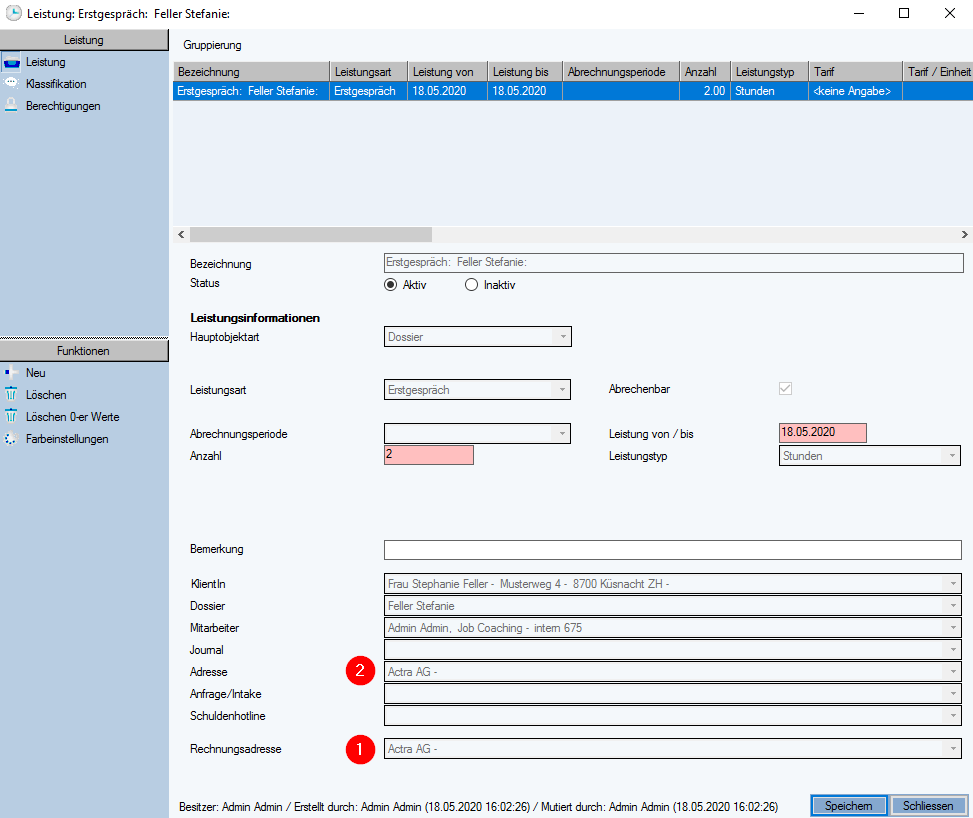This screenshot has height=818, width=973.
Task: Expand the Adresse Actra AG dropdown
Action: point(953,672)
